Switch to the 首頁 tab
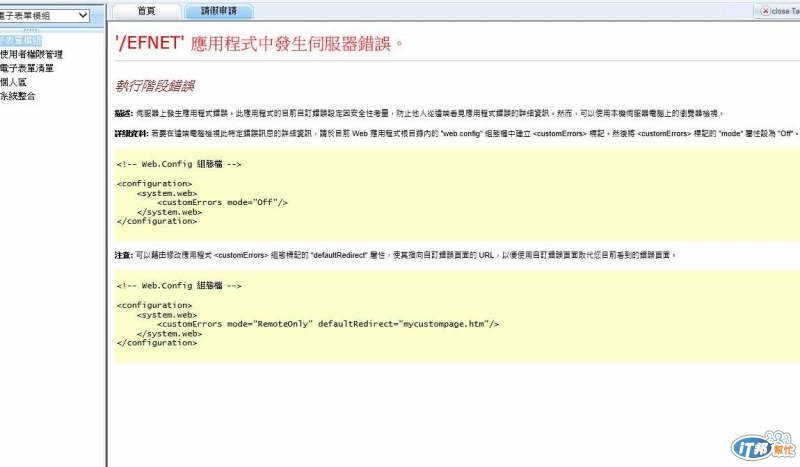 [146, 11]
